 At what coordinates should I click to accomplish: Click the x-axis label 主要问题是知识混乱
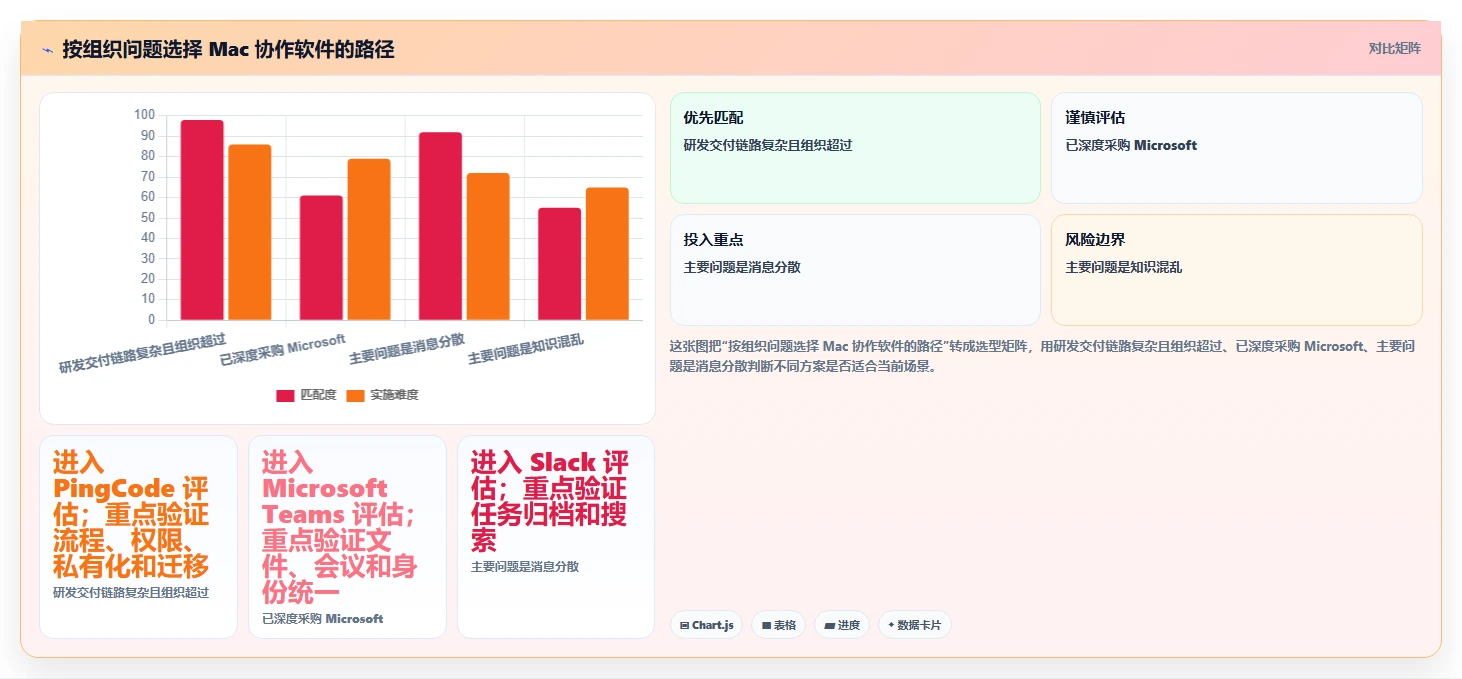526,348
